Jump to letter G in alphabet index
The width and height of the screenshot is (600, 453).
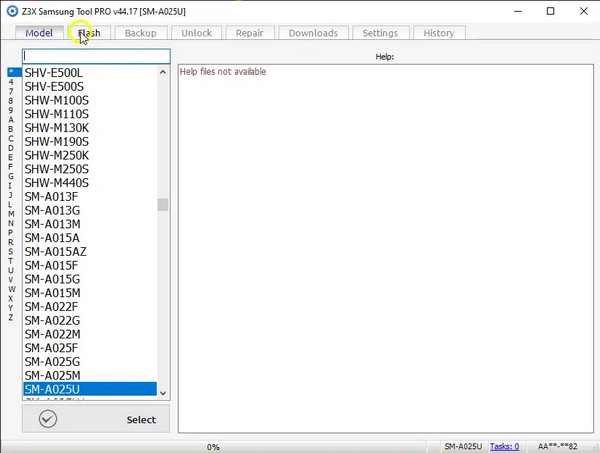11,176
